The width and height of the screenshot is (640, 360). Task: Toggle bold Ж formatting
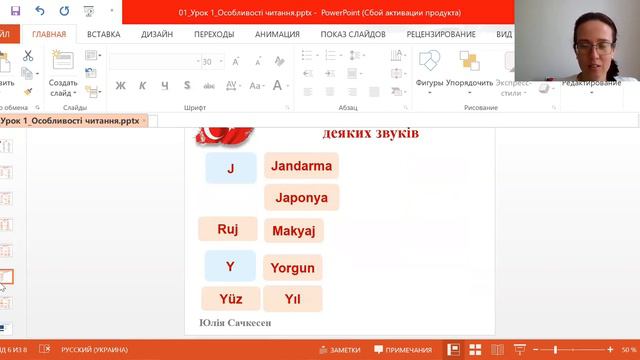120,86
